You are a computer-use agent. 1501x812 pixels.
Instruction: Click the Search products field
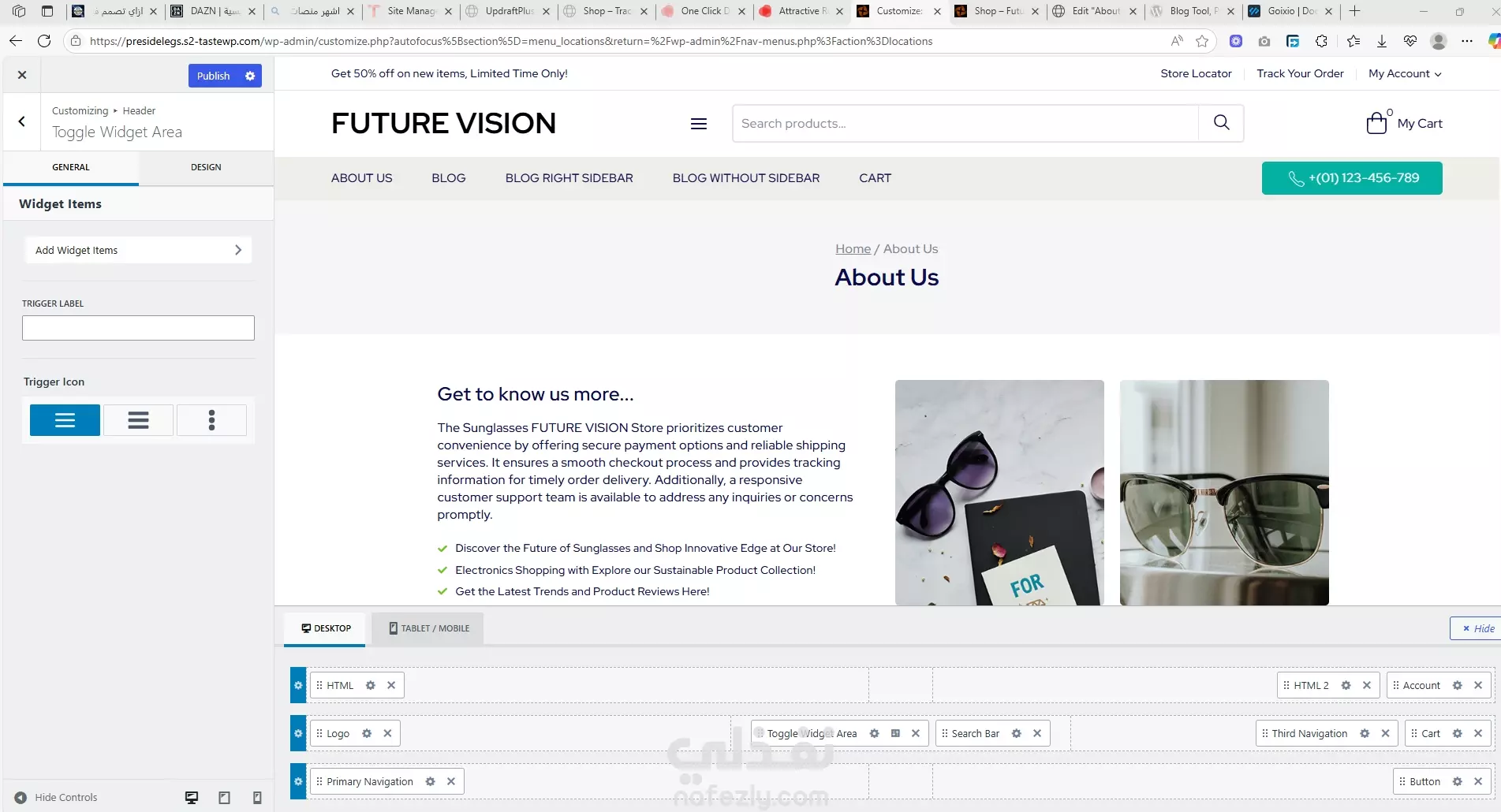[x=965, y=123]
